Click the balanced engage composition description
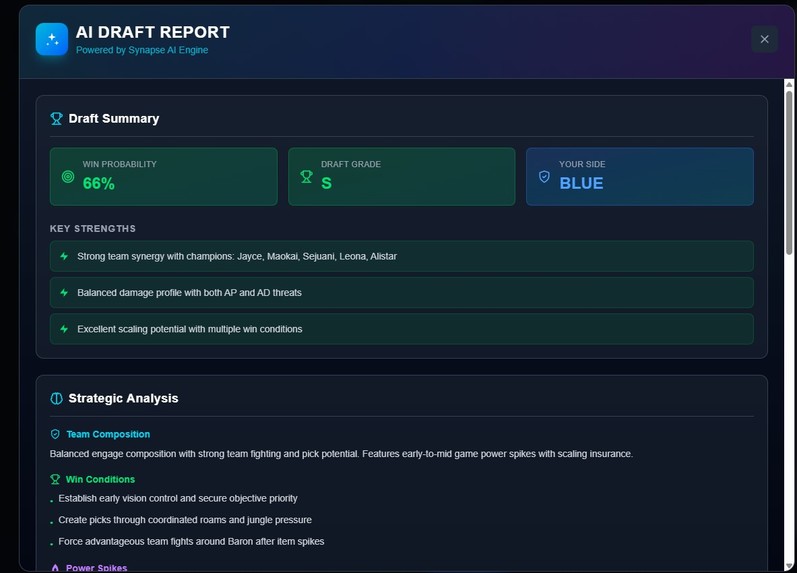 341,454
